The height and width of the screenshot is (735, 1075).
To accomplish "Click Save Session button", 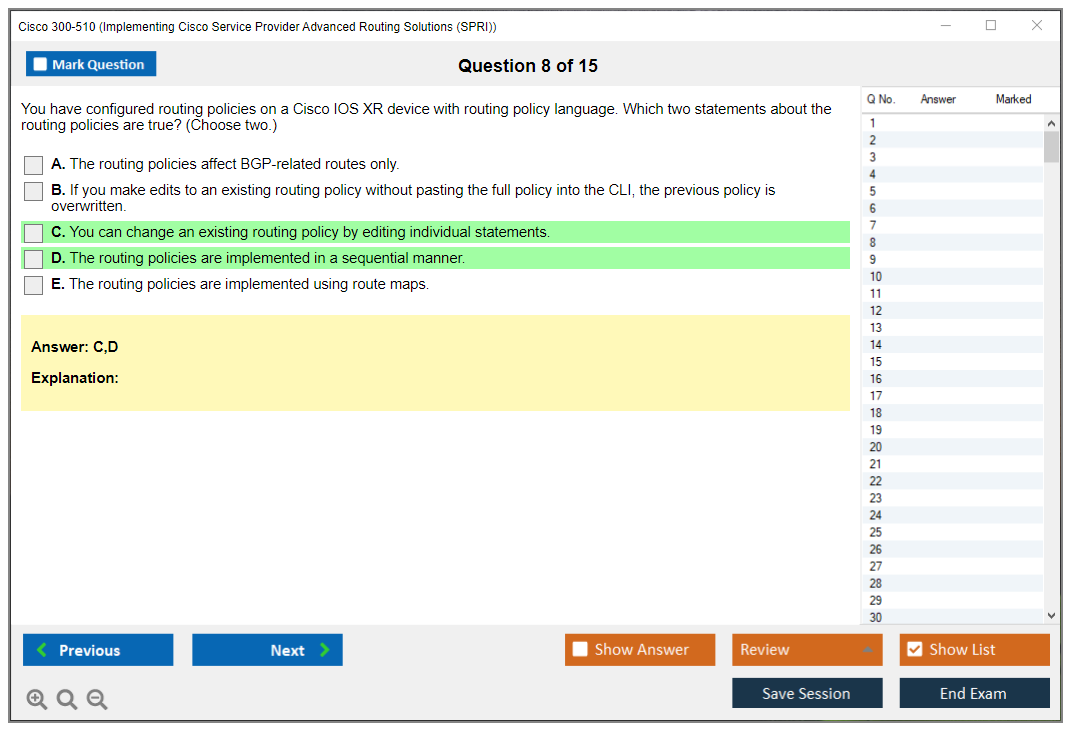I will (x=806, y=694).
